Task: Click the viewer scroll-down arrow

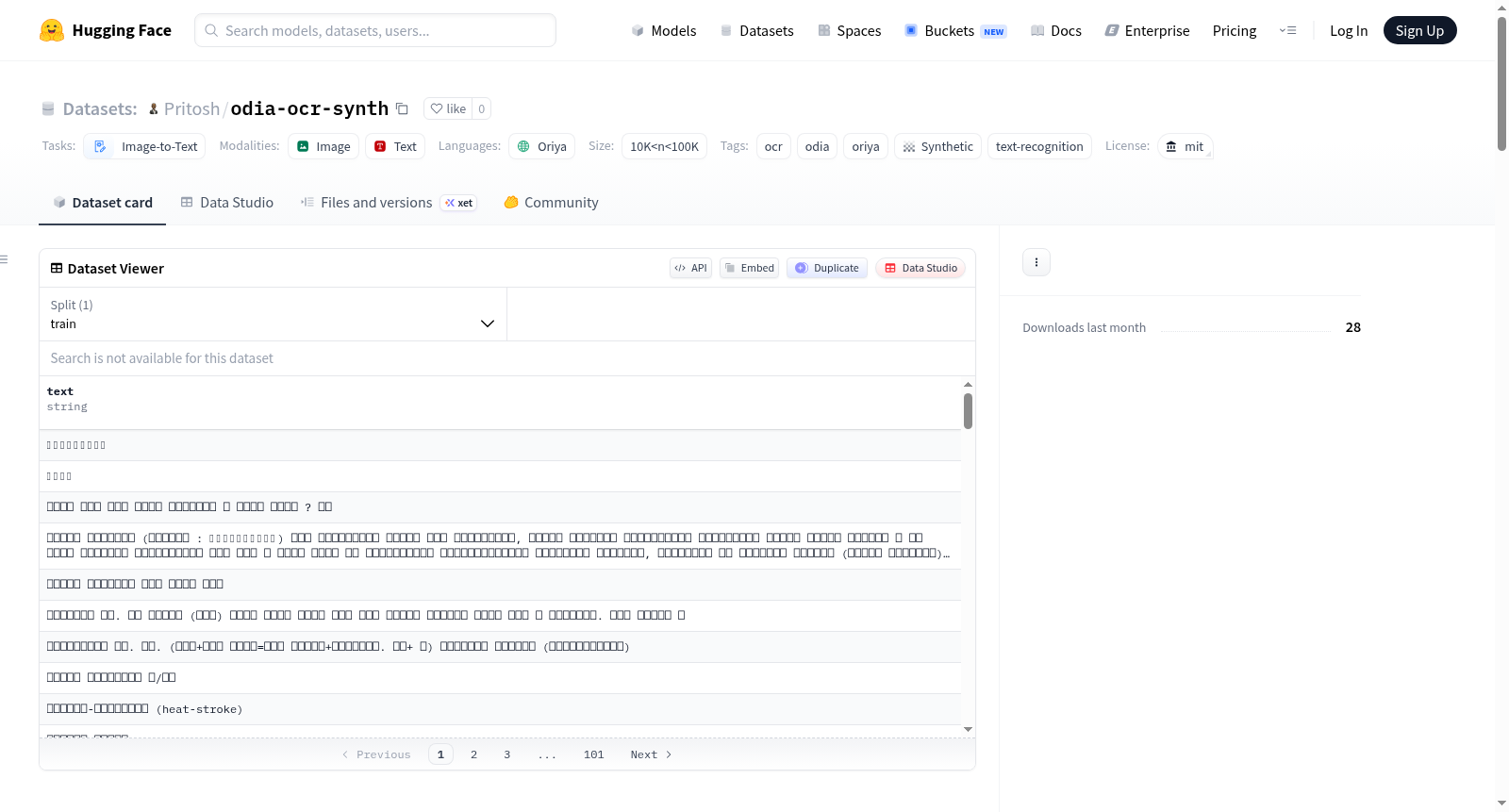Action: [x=968, y=729]
